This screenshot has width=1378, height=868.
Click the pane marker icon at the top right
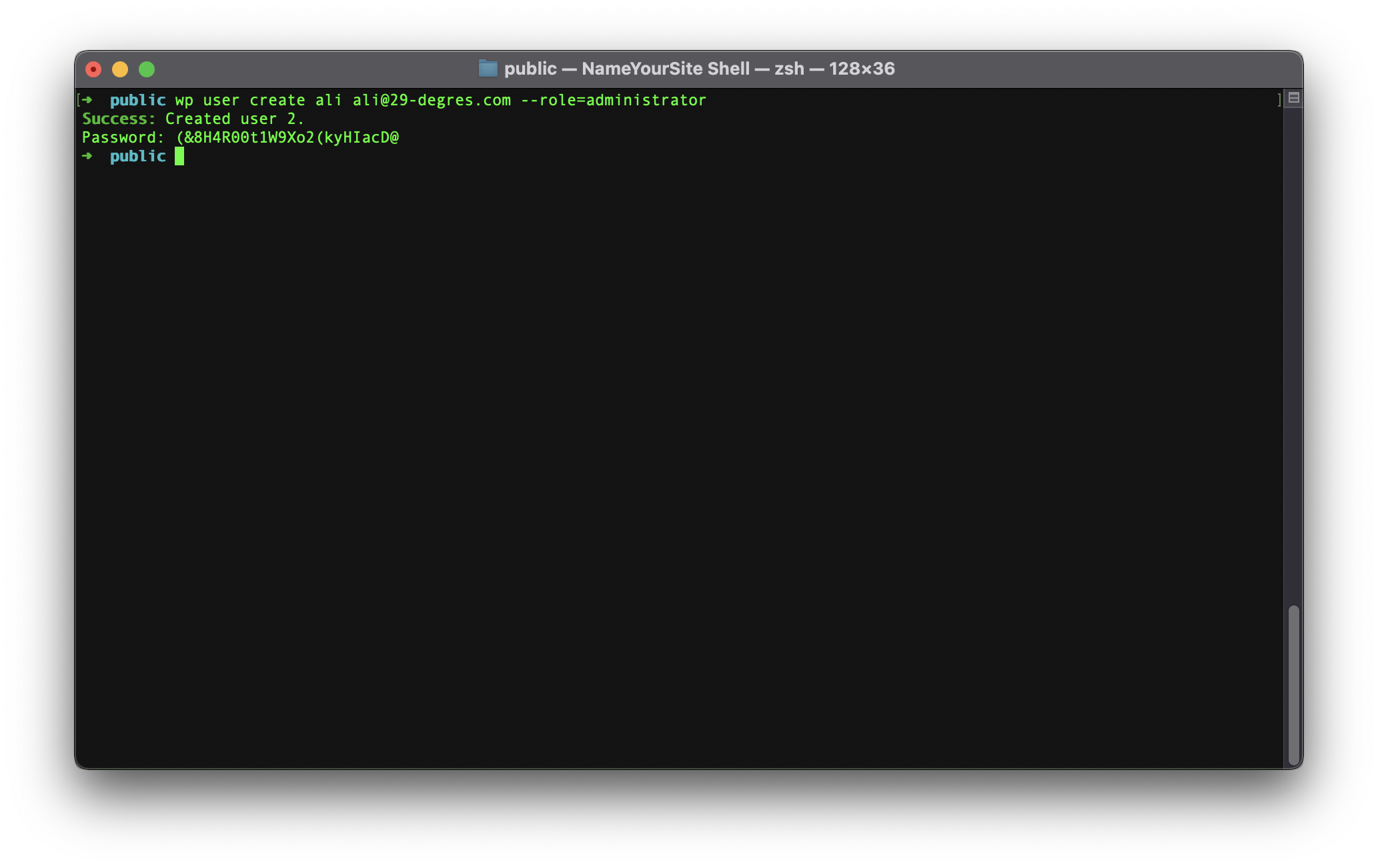[x=1293, y=98]
